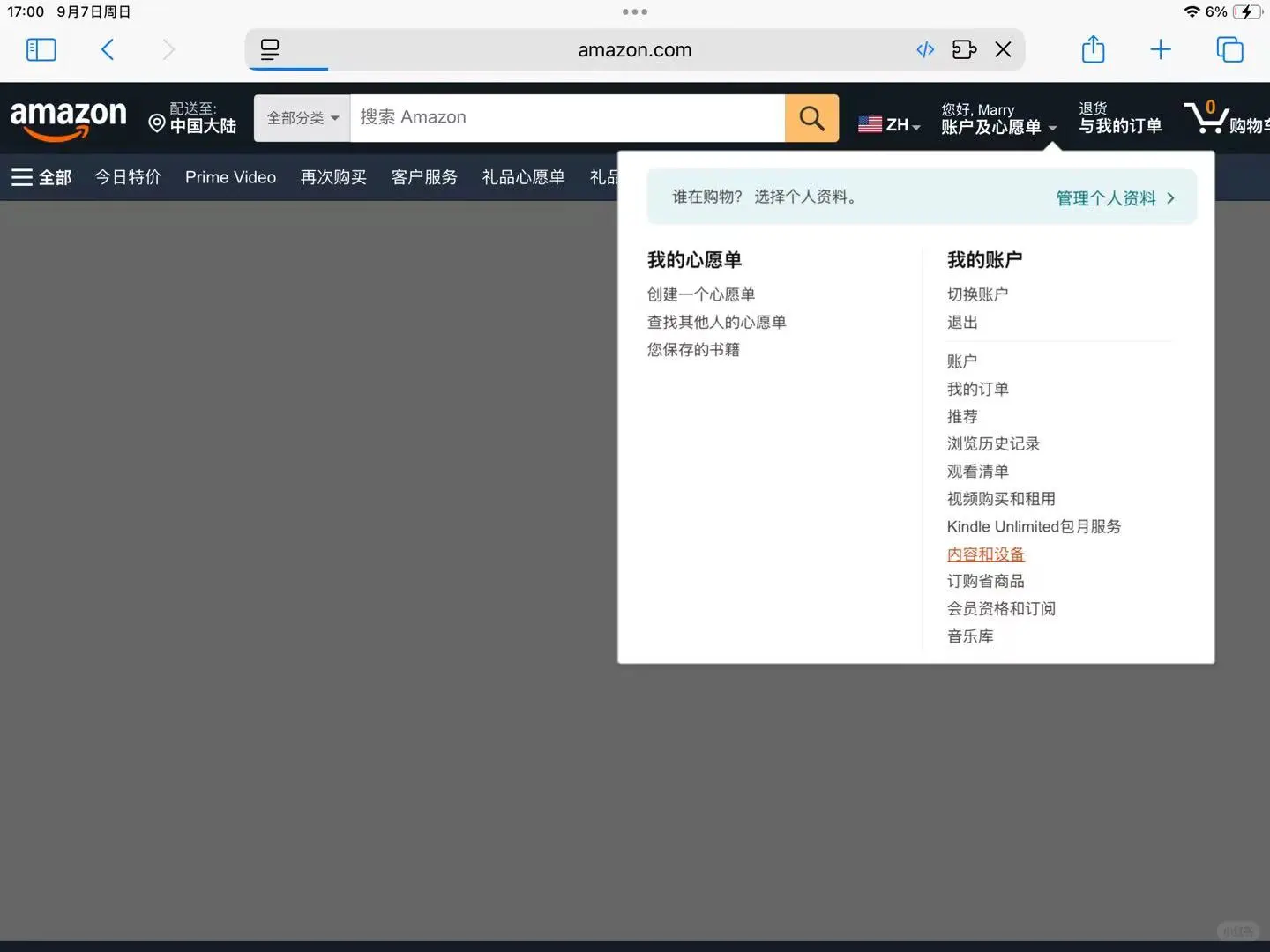Open 您保存的书籍
The image size is (1270, 952).
click(693, 349)
